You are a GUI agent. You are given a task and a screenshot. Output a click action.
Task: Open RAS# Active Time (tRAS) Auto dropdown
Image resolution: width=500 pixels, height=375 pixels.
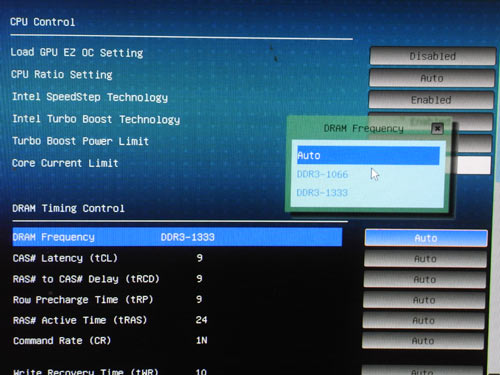click(423, 320)
